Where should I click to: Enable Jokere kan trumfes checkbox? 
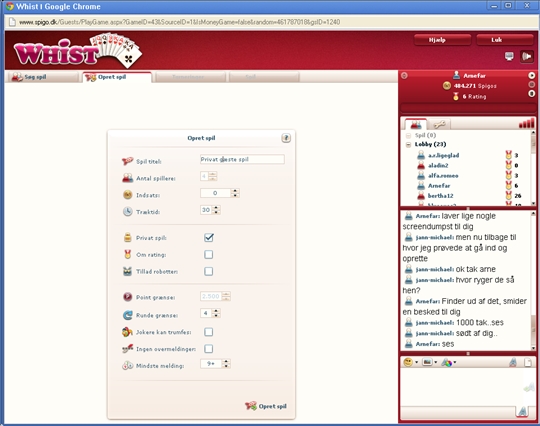click(x=209, y=332)
